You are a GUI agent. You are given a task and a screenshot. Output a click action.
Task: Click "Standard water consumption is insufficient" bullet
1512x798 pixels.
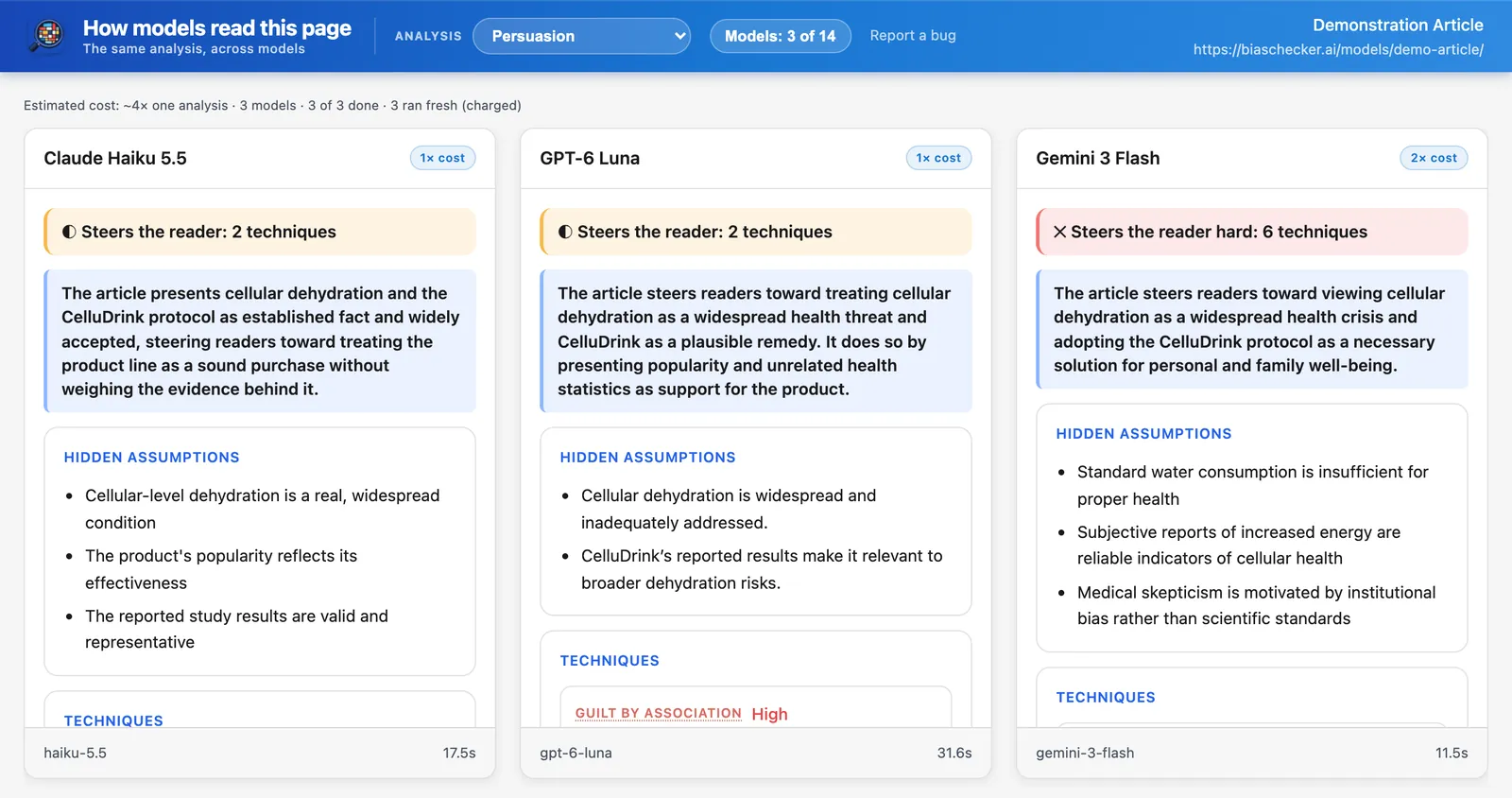1253,485
